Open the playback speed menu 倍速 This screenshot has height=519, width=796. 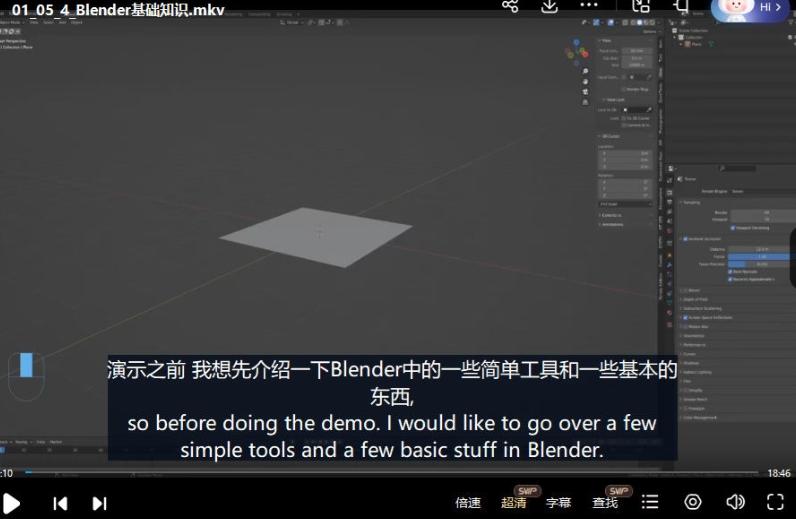[468, 503]
